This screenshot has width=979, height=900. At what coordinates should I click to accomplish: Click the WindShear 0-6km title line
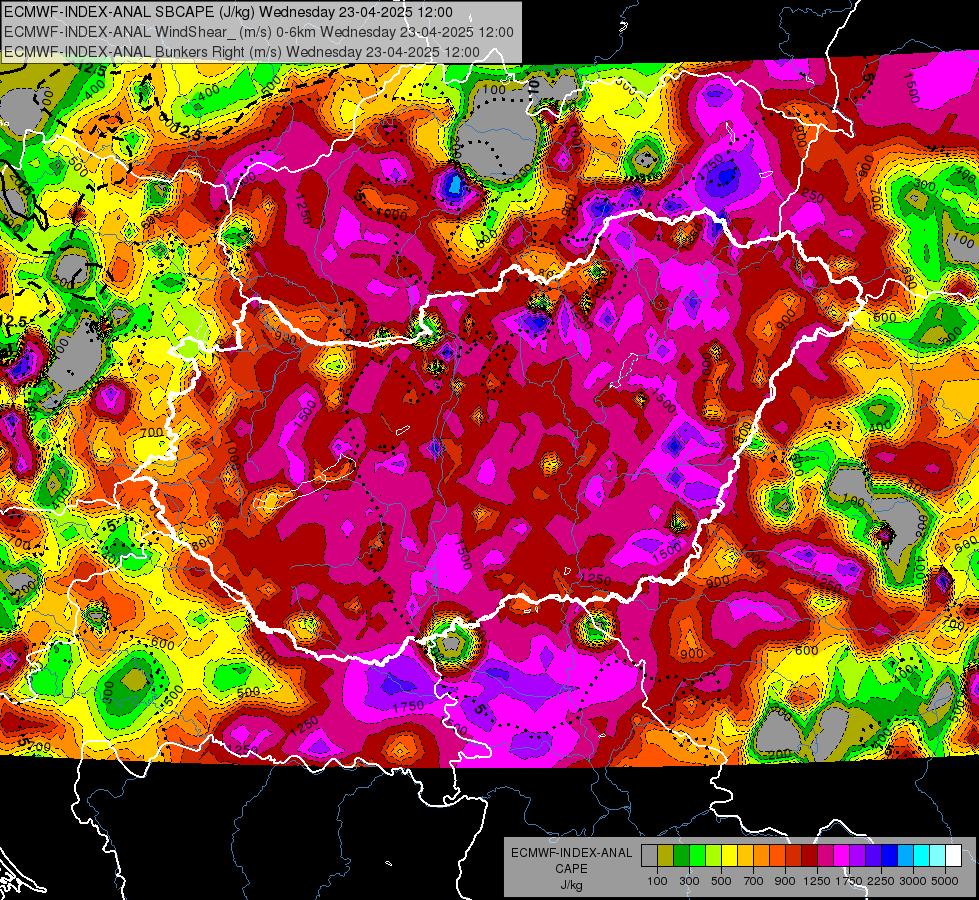[x=259, y=32]
